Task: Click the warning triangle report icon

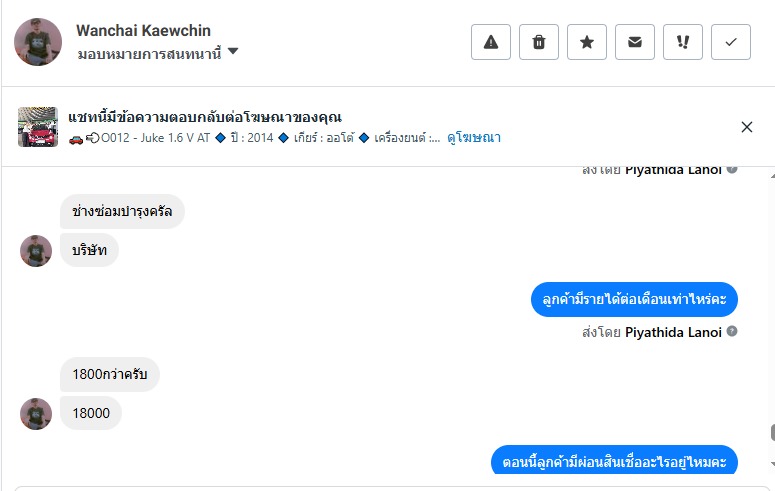Action: click(x=491, y=42)
